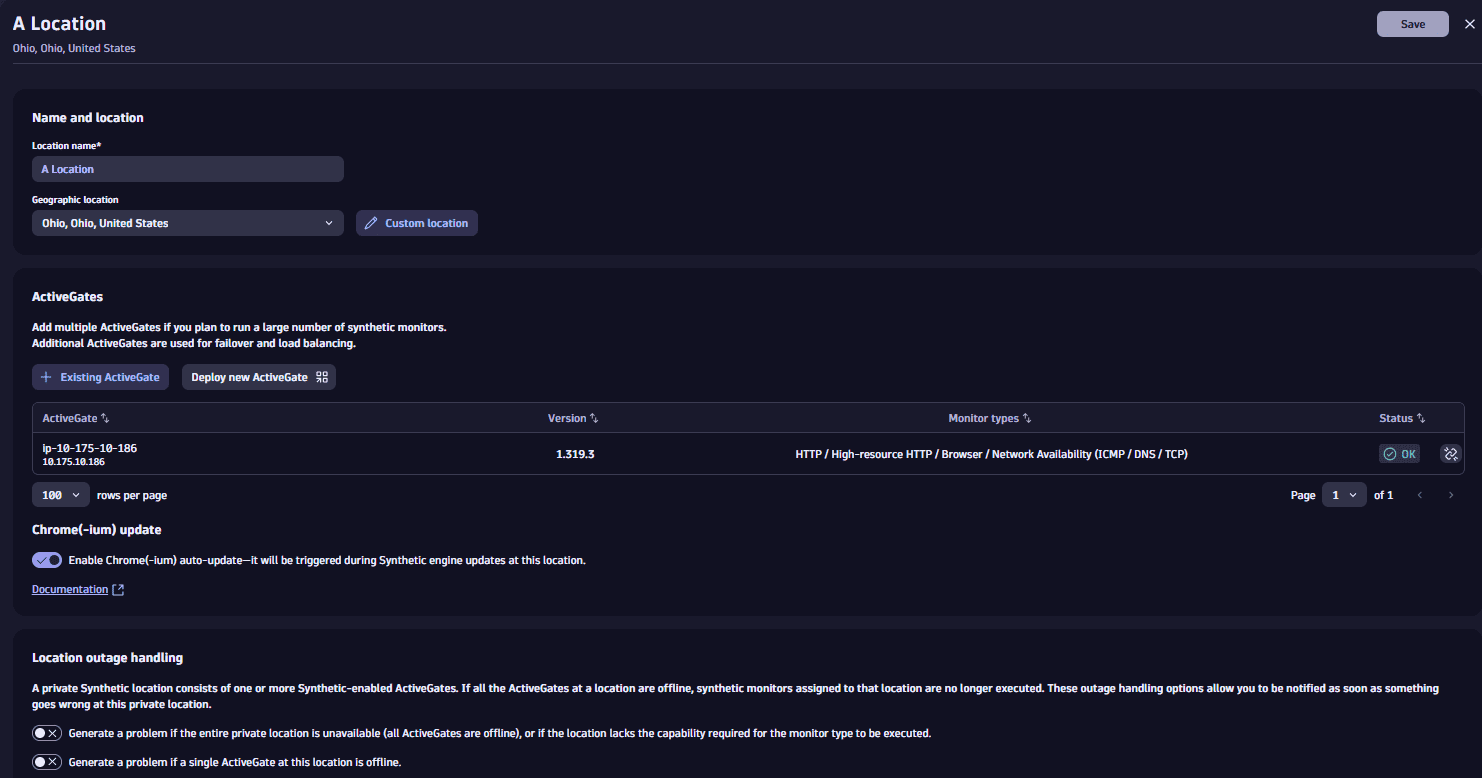1482x778 pixels.
Task: Enable problem if single ActiveGate is offline
Action: [47, 762]
